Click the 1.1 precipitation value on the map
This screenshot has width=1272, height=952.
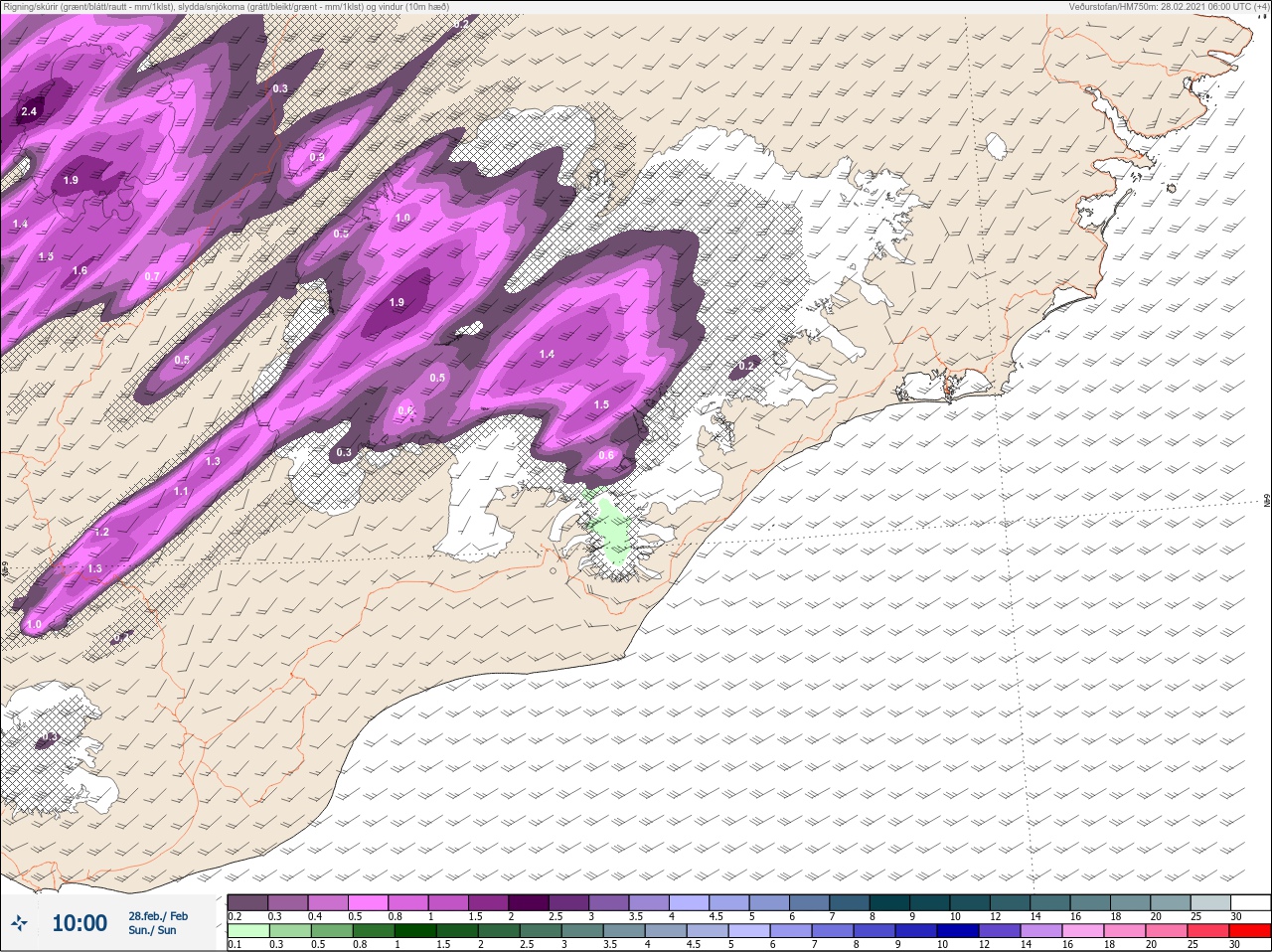point(181,491)
